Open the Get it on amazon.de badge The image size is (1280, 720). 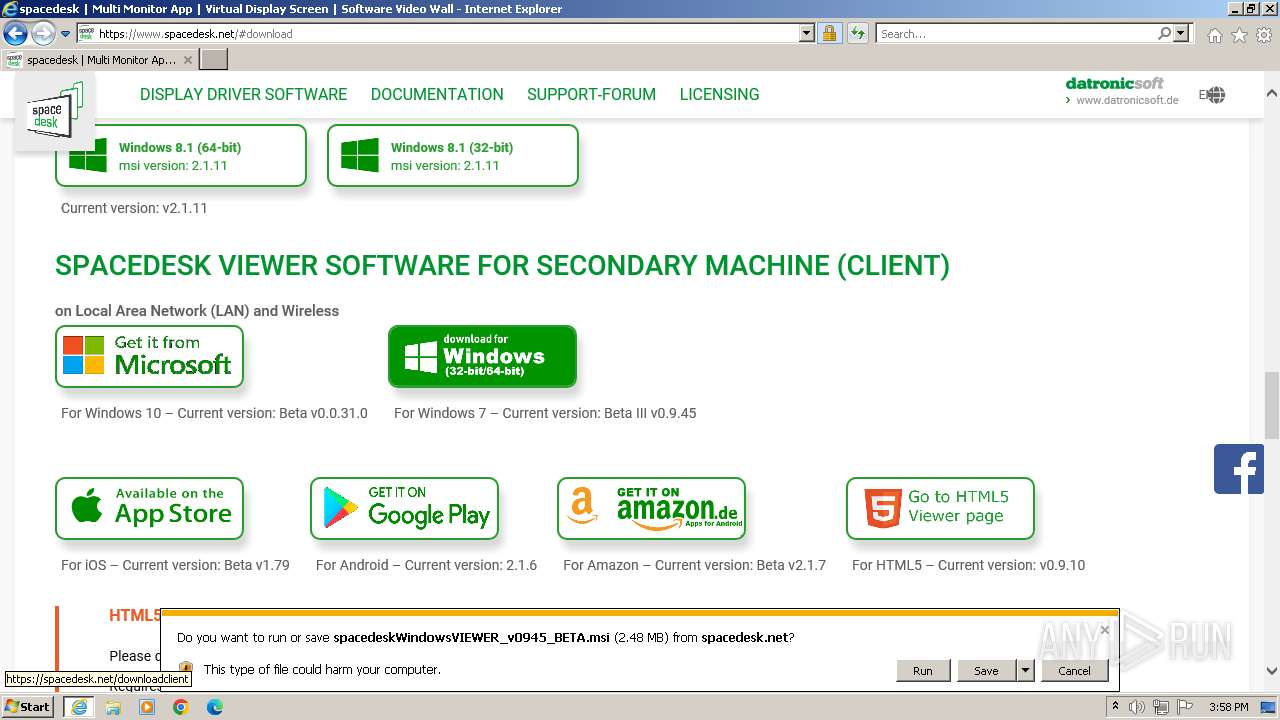651,508
